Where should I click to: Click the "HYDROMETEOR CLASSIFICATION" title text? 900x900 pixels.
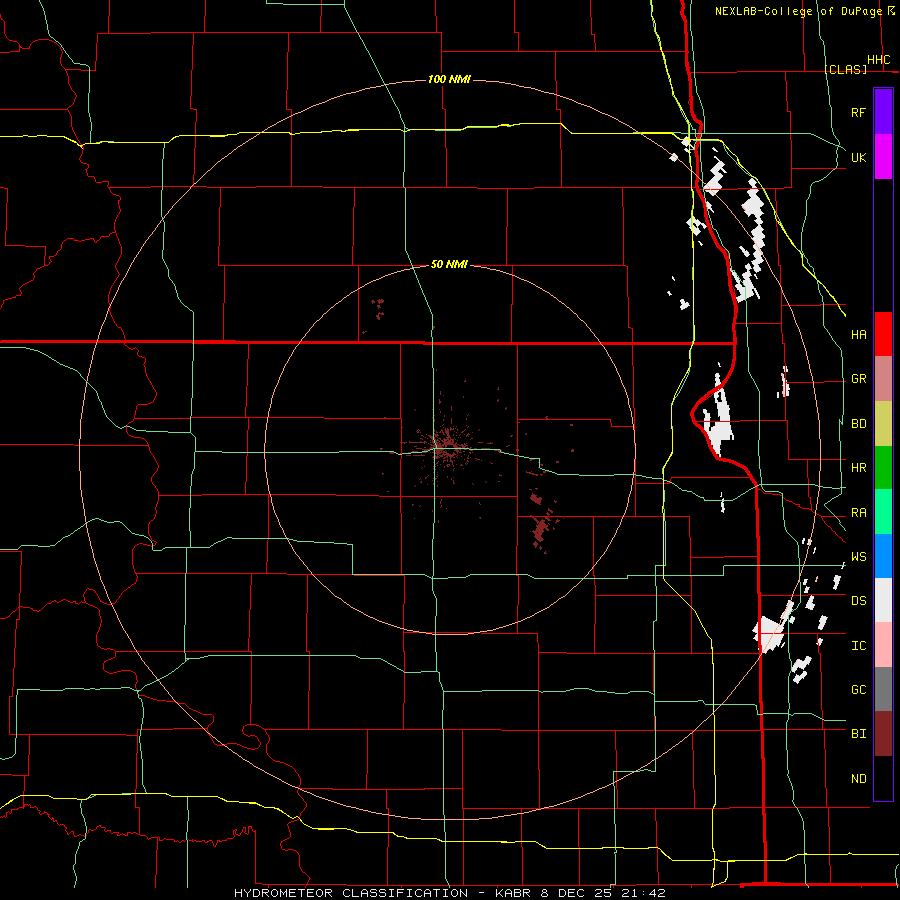pos(351,893)
